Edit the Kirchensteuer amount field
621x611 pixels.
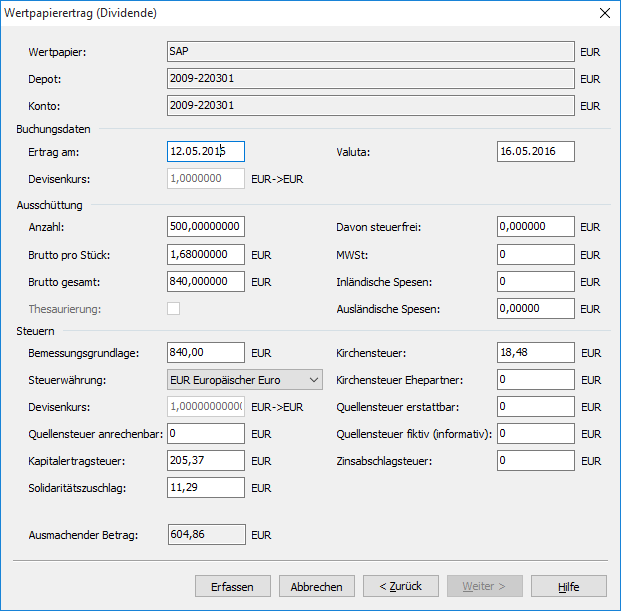535,353
